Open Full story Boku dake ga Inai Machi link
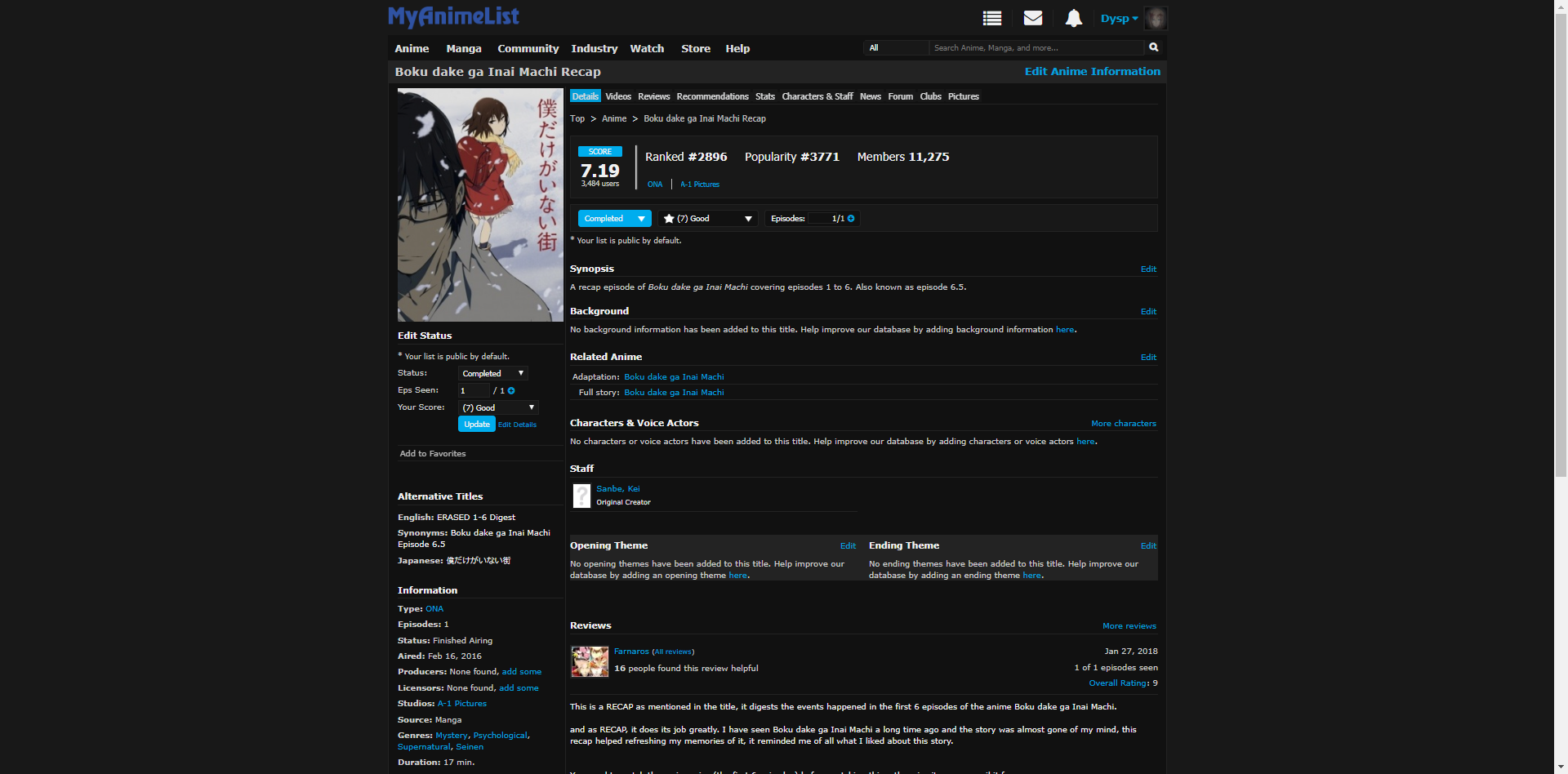This screenshot has height=774, width=1568. pos(674,393)
